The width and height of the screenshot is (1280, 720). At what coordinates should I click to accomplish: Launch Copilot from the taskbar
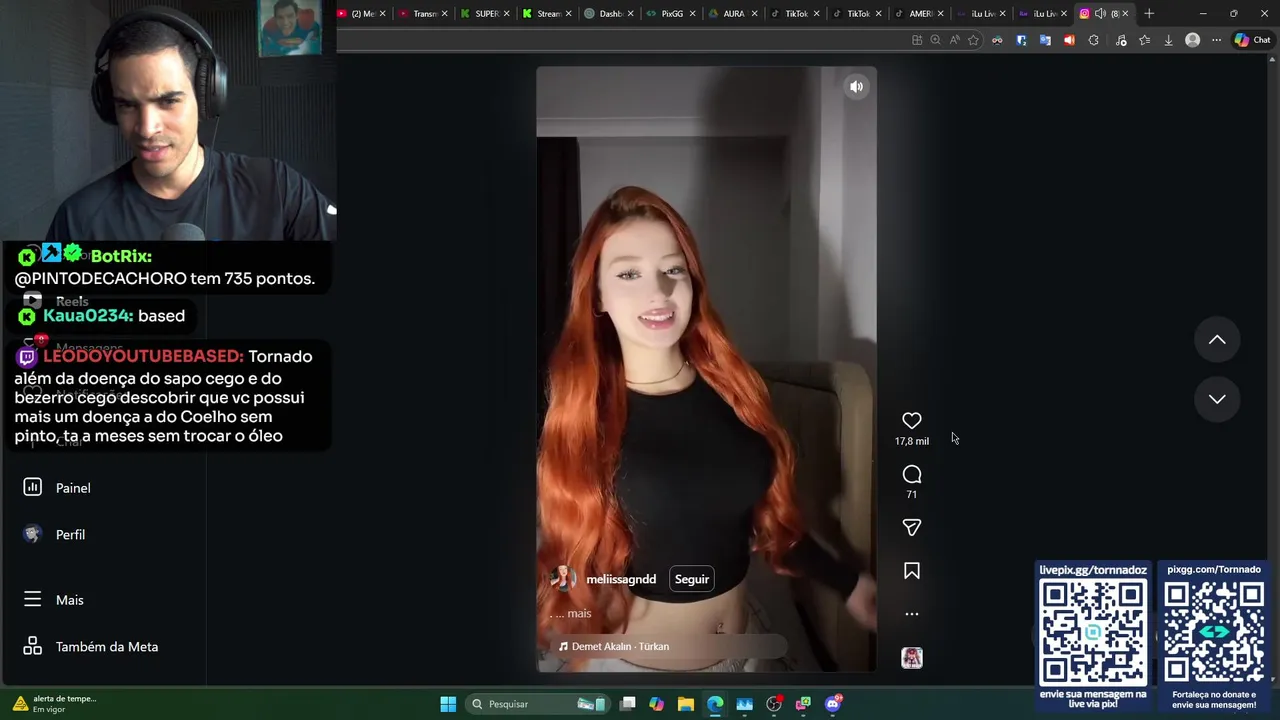coord(656,704)
